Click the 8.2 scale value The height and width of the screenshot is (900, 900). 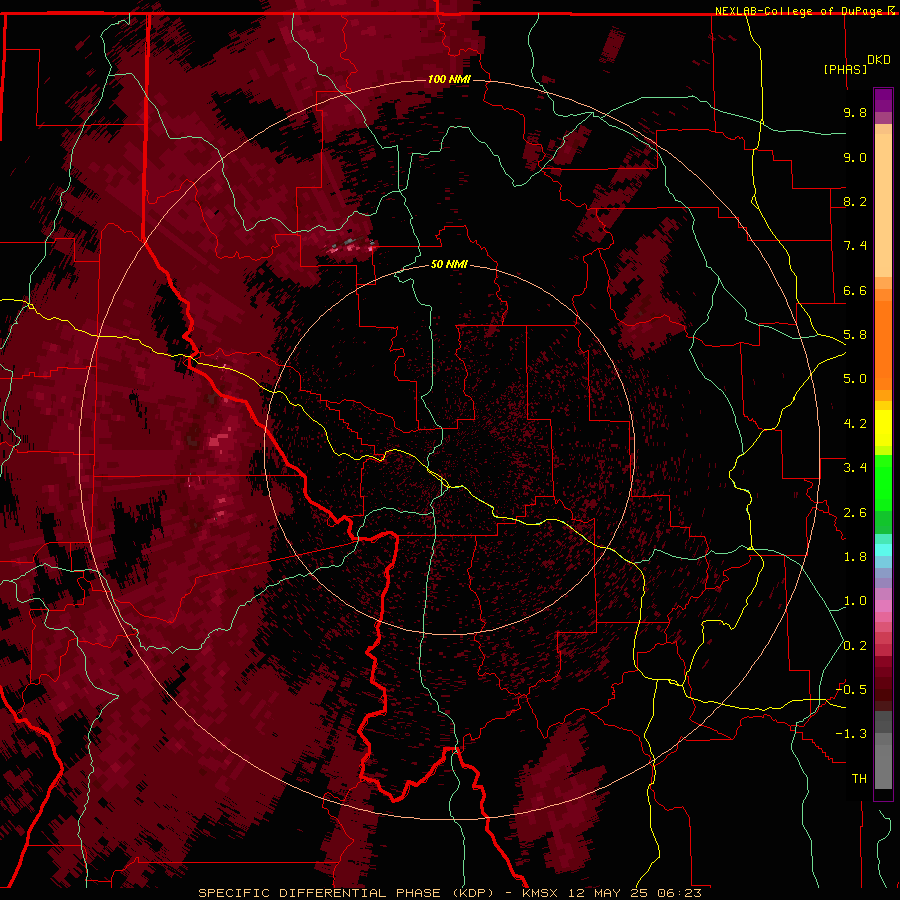click(855, 201)
